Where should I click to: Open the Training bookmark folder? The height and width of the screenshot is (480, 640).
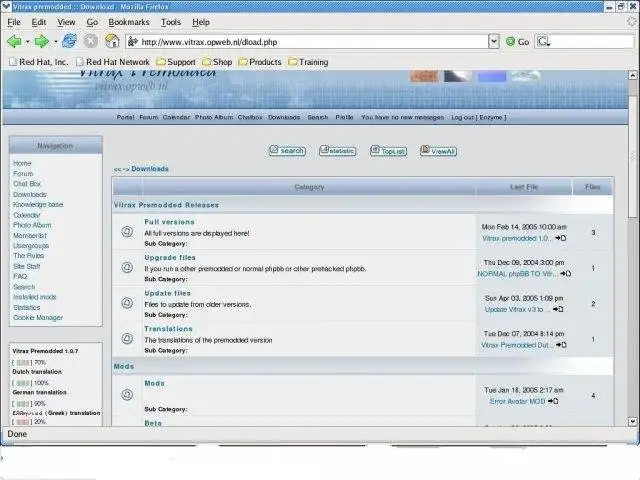pyautogui.click(x=308, y=62)
